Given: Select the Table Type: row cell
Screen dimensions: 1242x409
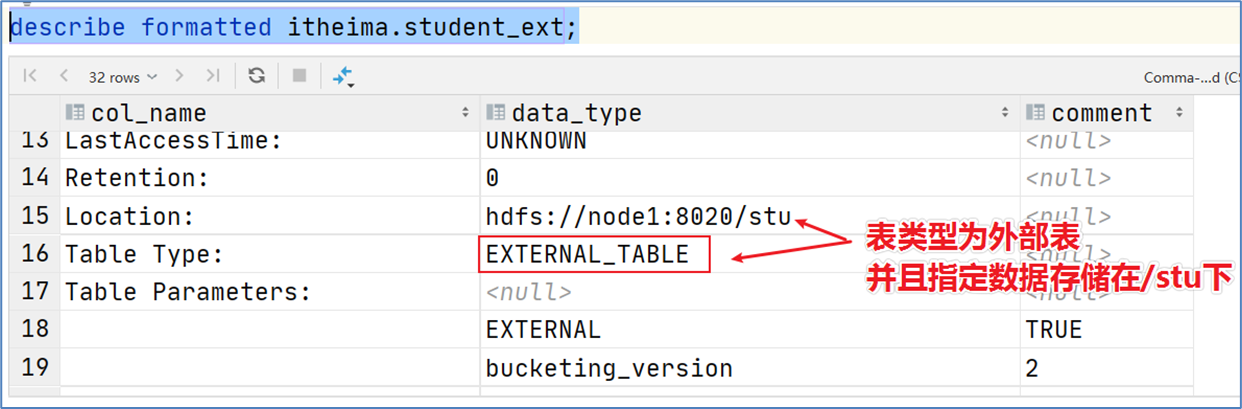Looking at the screenshot, I should 270,254.
